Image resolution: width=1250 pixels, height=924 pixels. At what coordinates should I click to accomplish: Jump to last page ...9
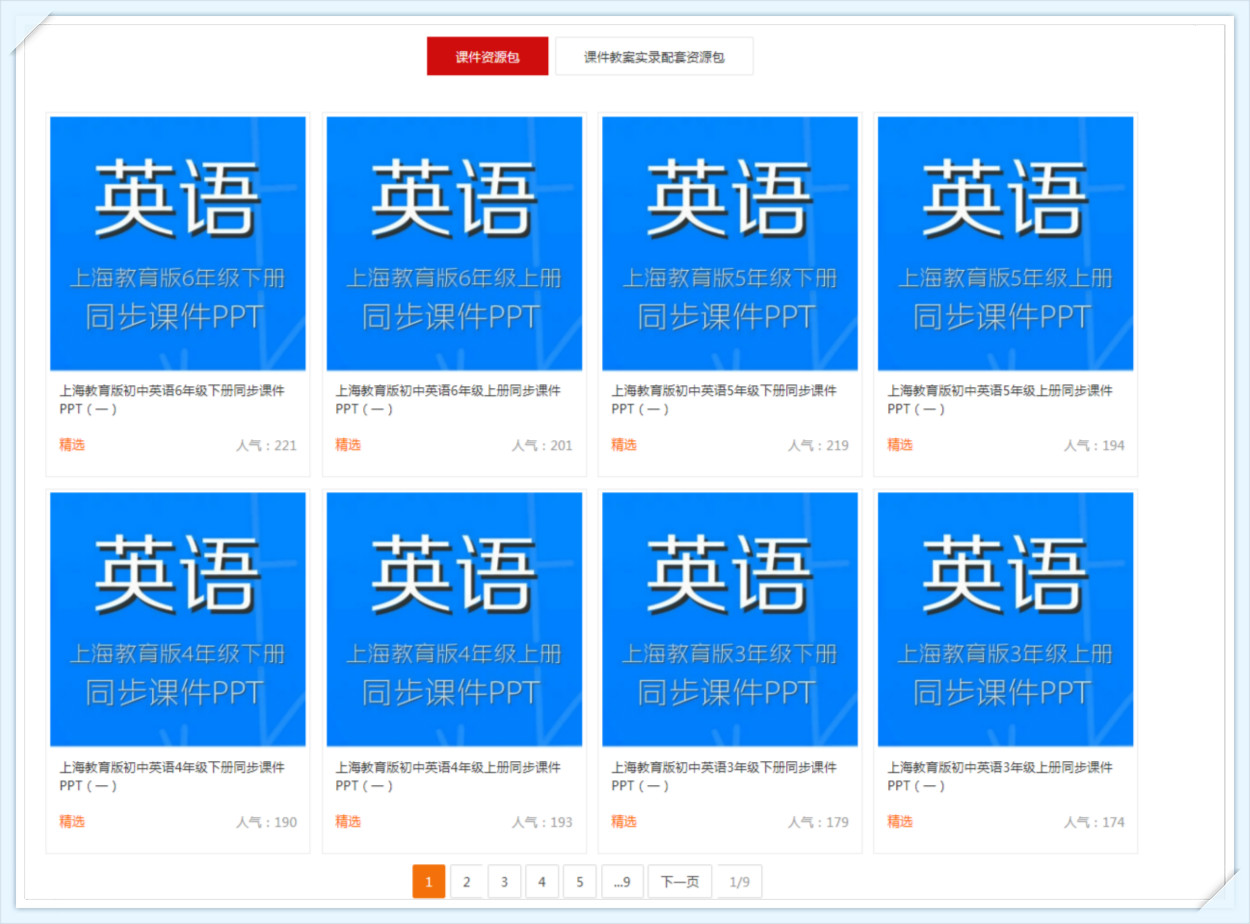[622, 882]
